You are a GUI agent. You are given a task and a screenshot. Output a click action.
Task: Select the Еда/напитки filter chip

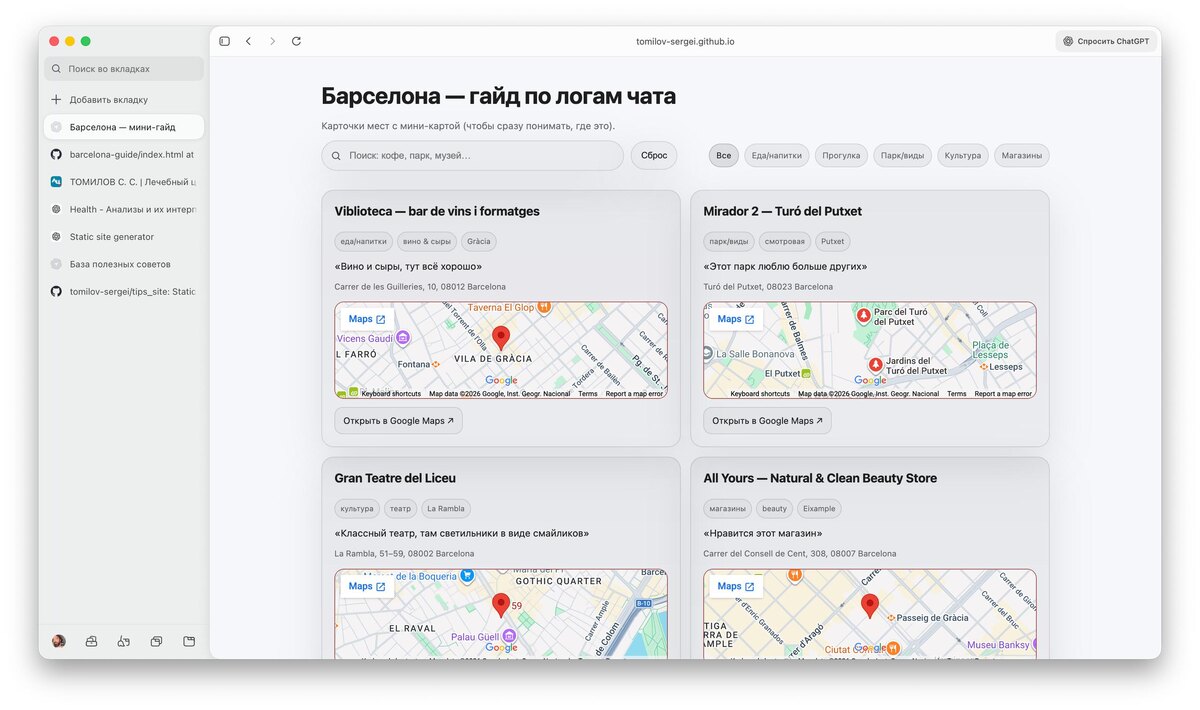tap(777, 156)
